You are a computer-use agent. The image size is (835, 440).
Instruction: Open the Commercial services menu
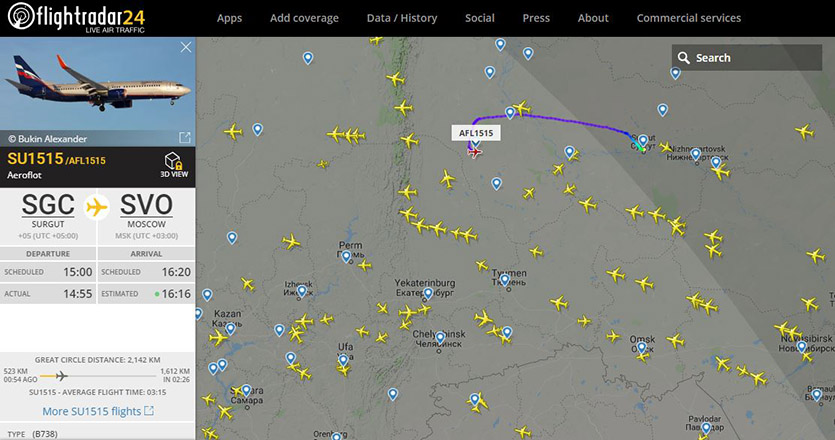coord(689,18)
